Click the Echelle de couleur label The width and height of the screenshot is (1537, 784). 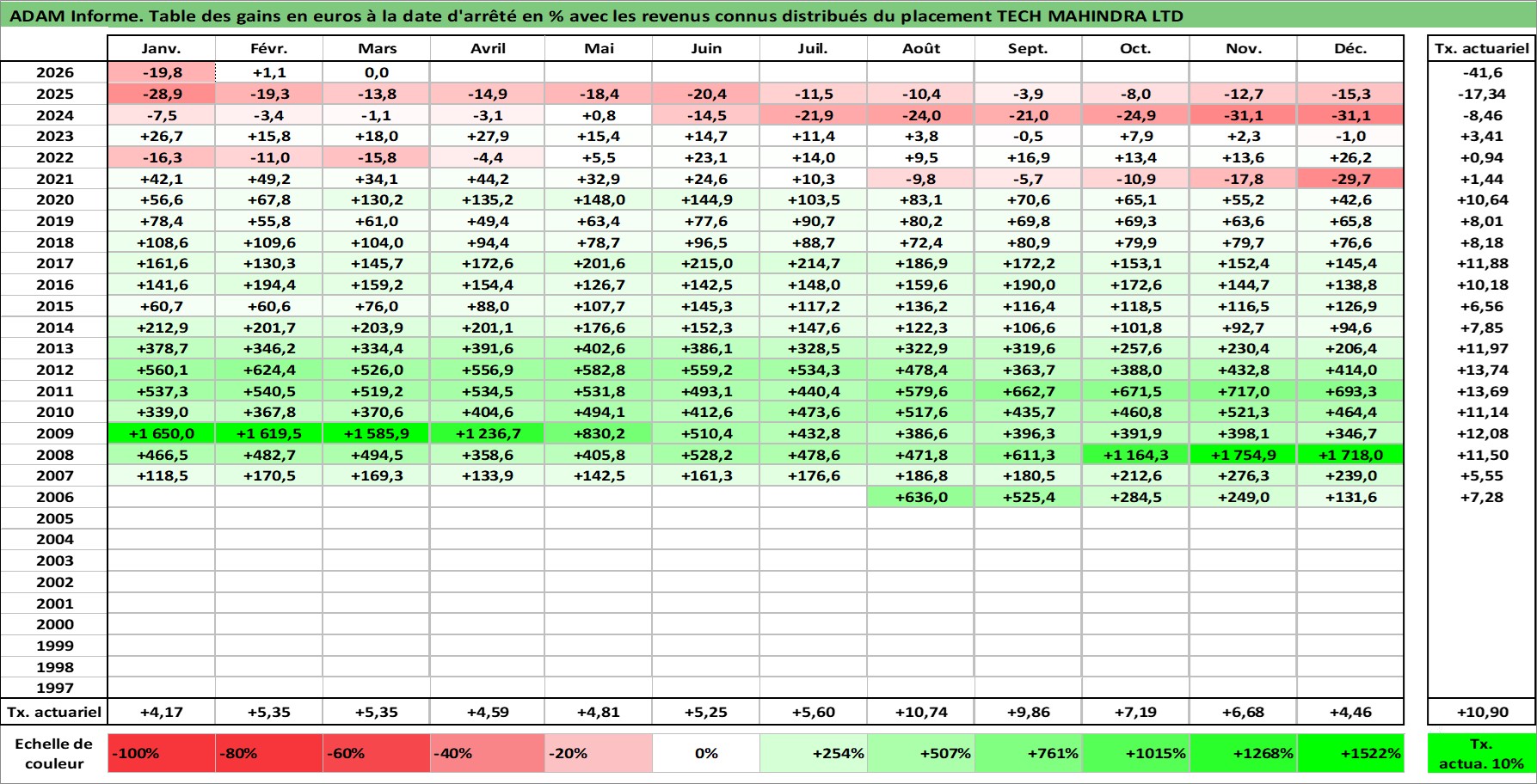(54, 753)
